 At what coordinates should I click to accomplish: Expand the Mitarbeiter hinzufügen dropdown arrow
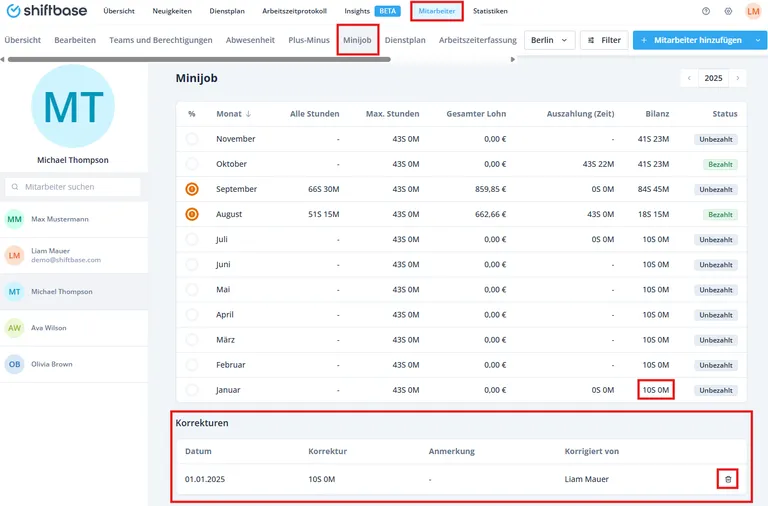pyautogui.click(x=758, y=40)
